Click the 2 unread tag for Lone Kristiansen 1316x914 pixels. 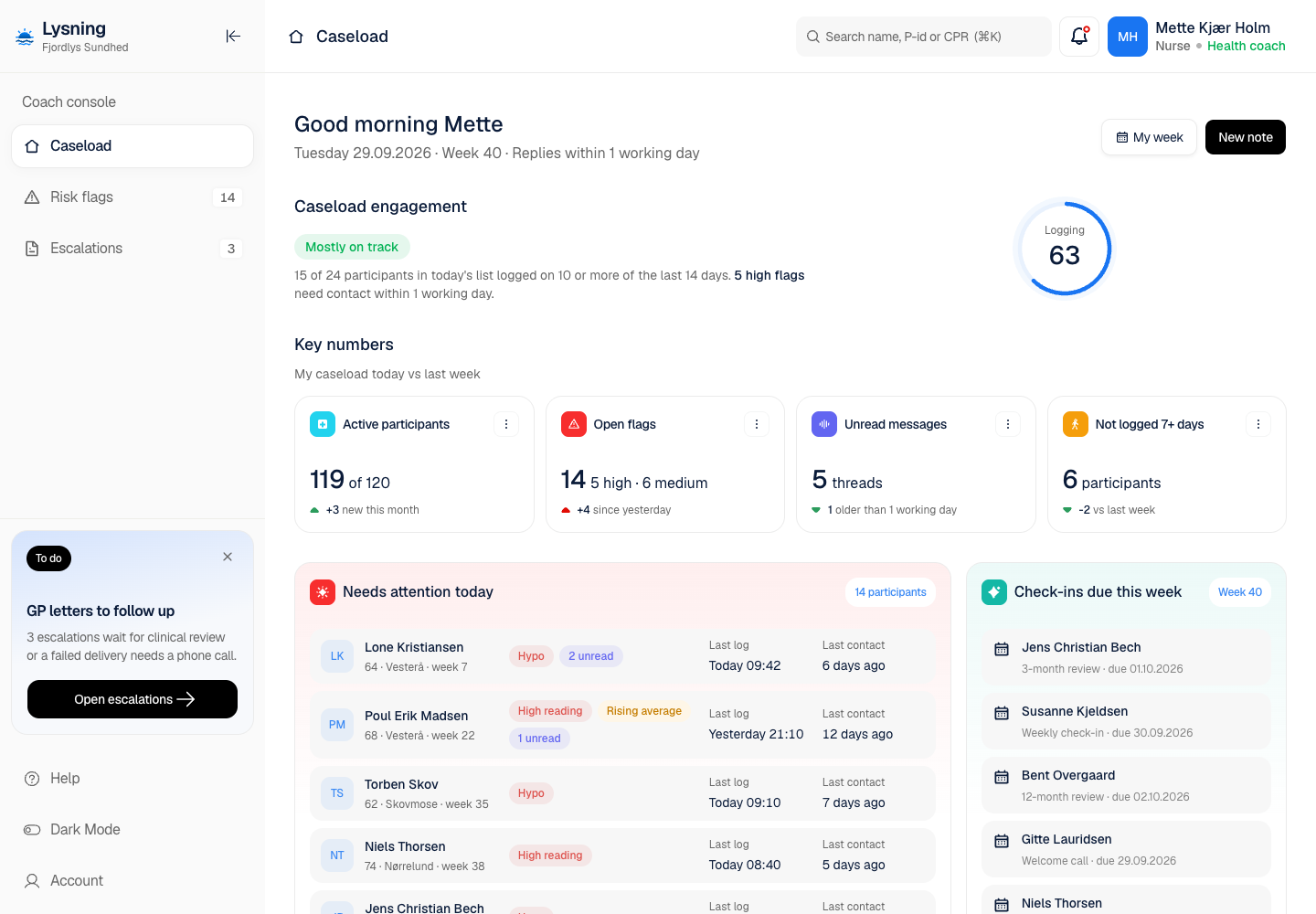pos(591,656)
